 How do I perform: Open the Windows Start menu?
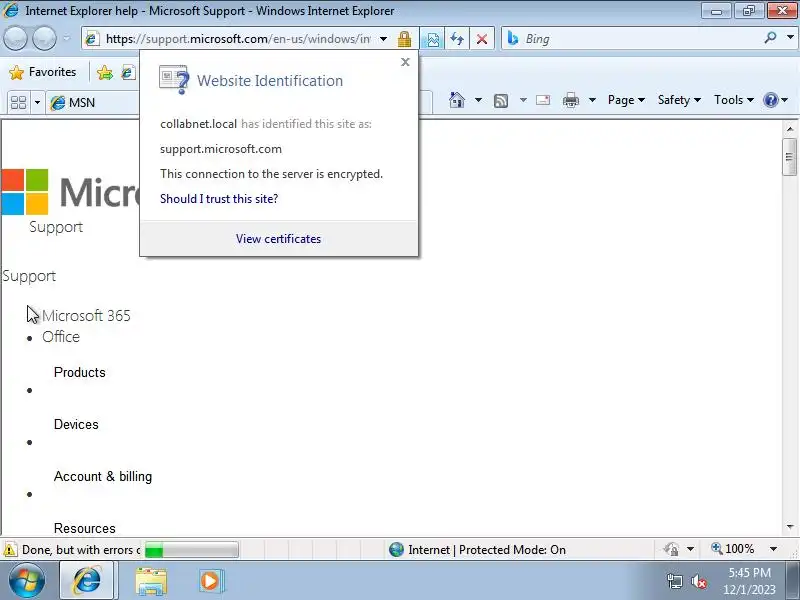click(x=27, y=581)
